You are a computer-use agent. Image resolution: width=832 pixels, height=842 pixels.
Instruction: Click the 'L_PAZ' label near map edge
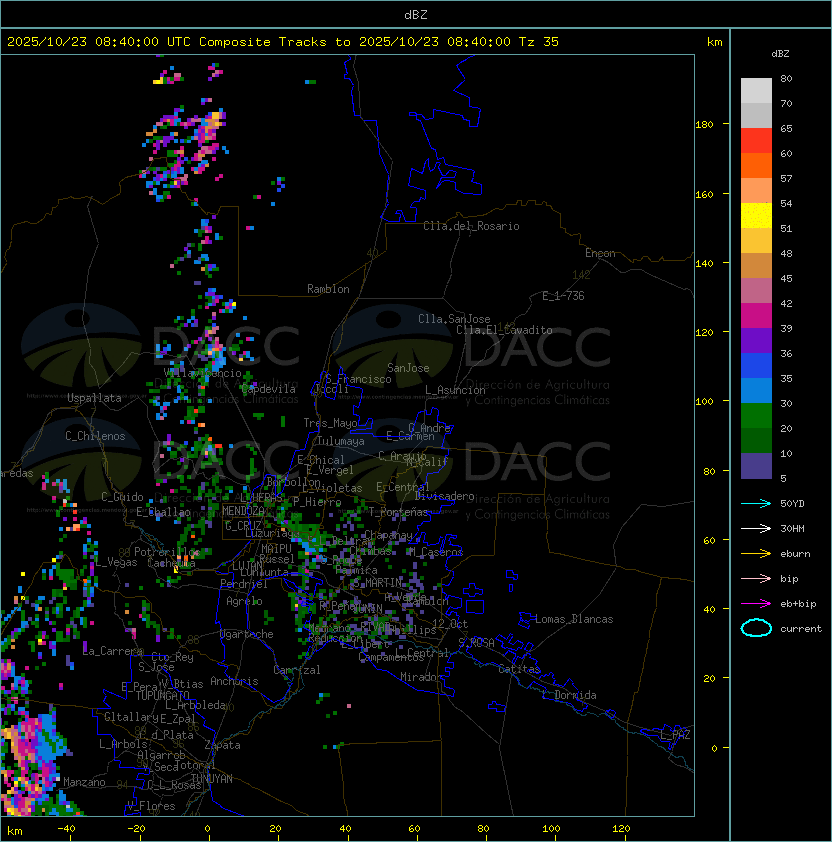click(675, 734)
